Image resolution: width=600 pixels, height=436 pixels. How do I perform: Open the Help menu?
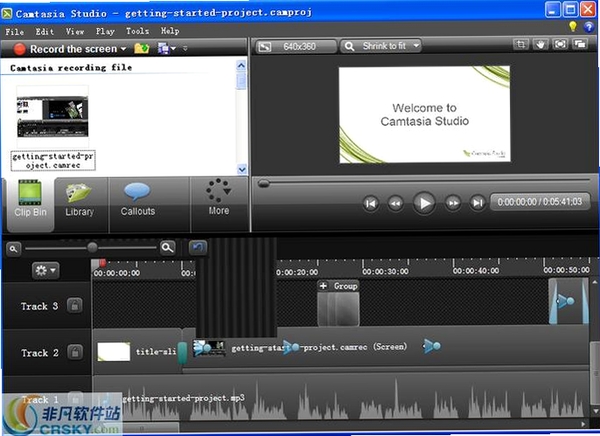point(170,31)
